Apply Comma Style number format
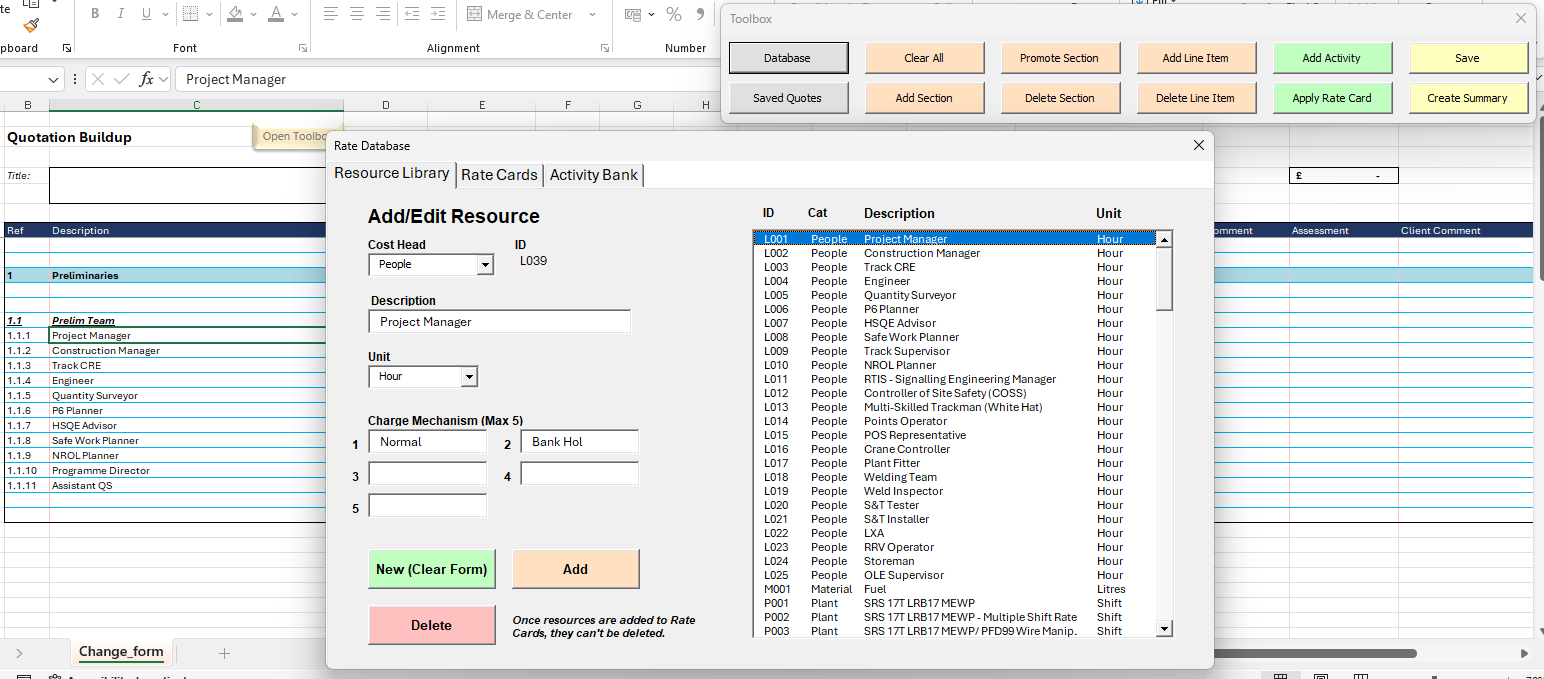 (700, 14)
